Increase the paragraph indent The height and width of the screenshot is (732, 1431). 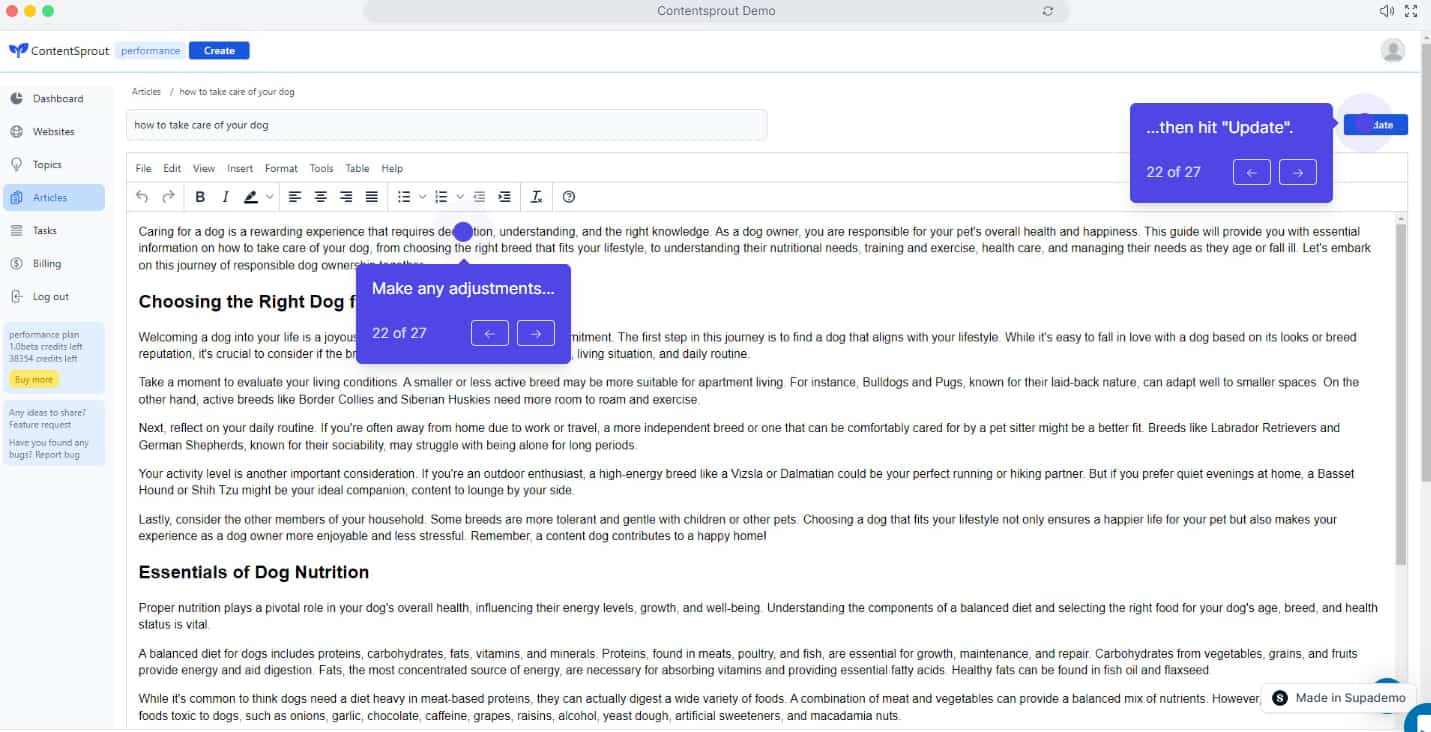click(505, 196)
